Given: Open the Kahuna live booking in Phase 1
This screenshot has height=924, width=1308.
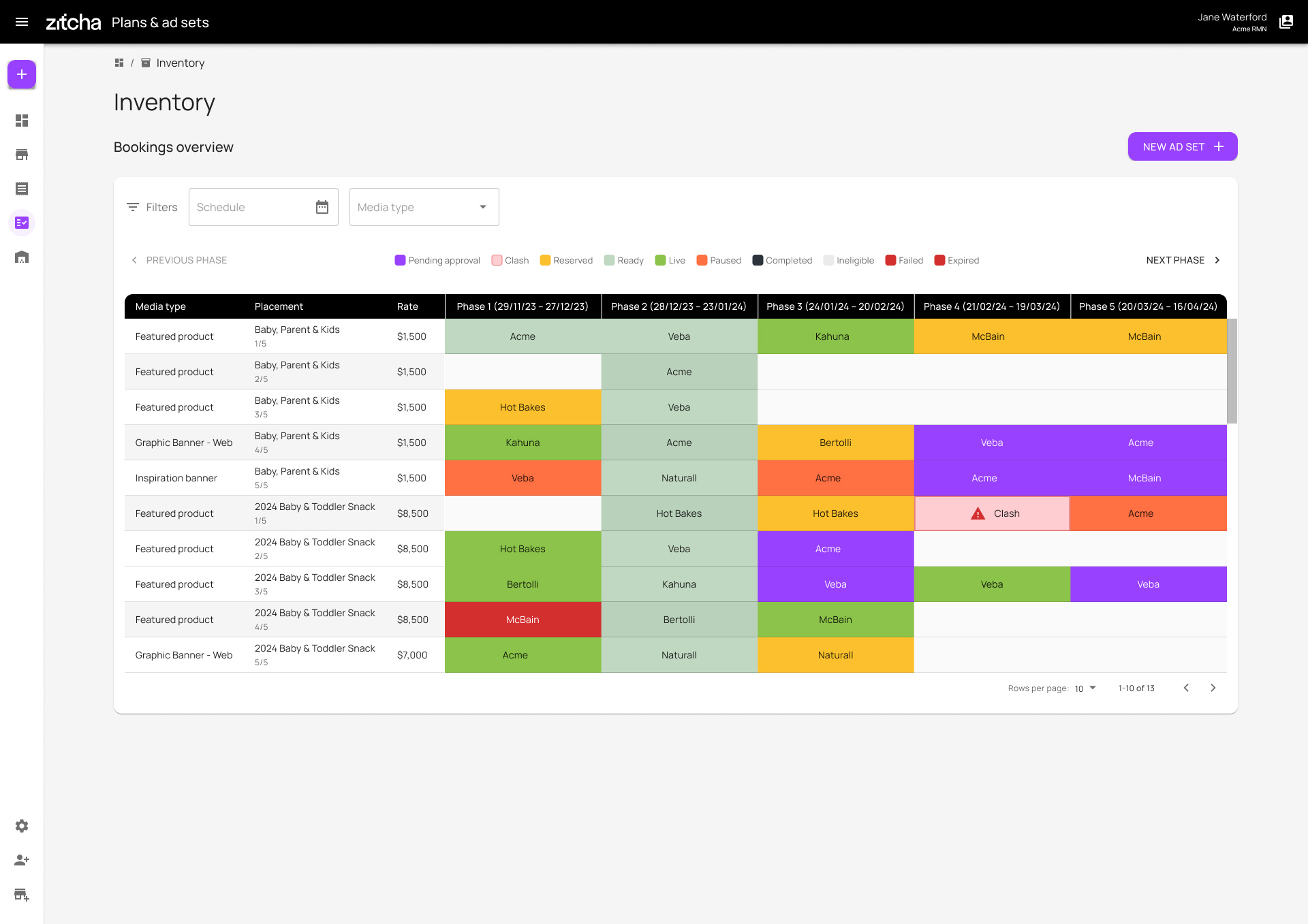Looking at the screenshot, I should (523, 443).
